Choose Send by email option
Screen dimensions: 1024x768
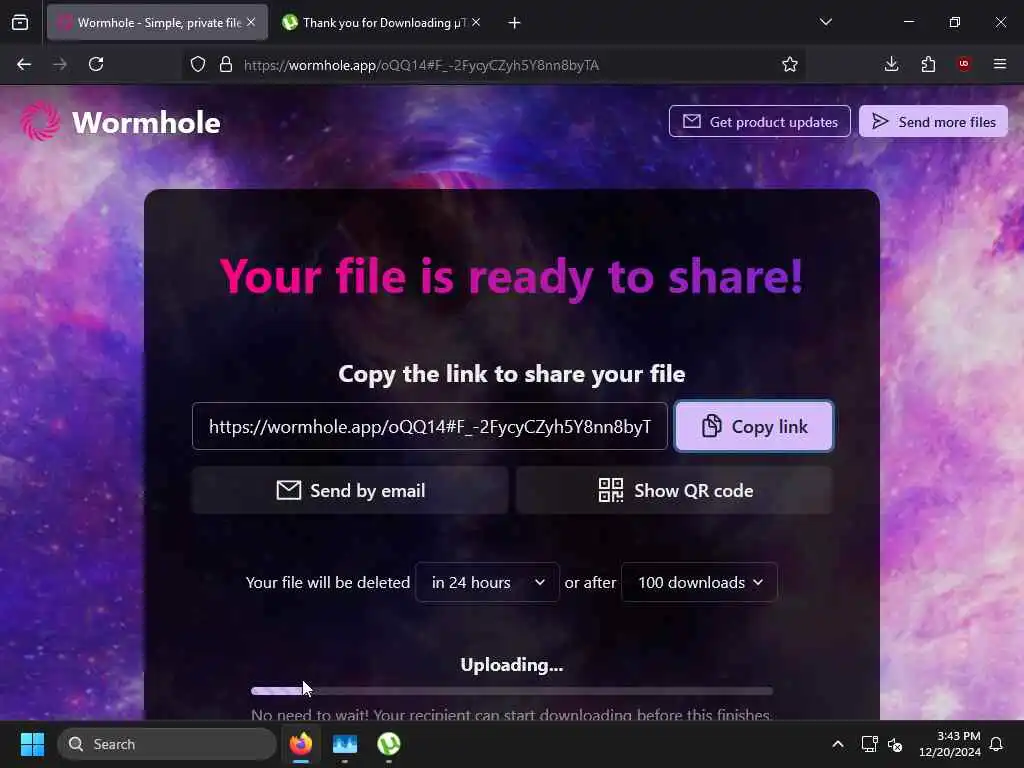tap(350, 490)
